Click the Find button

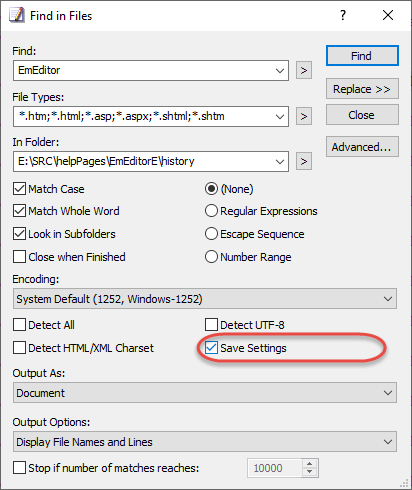pos(362,56)
